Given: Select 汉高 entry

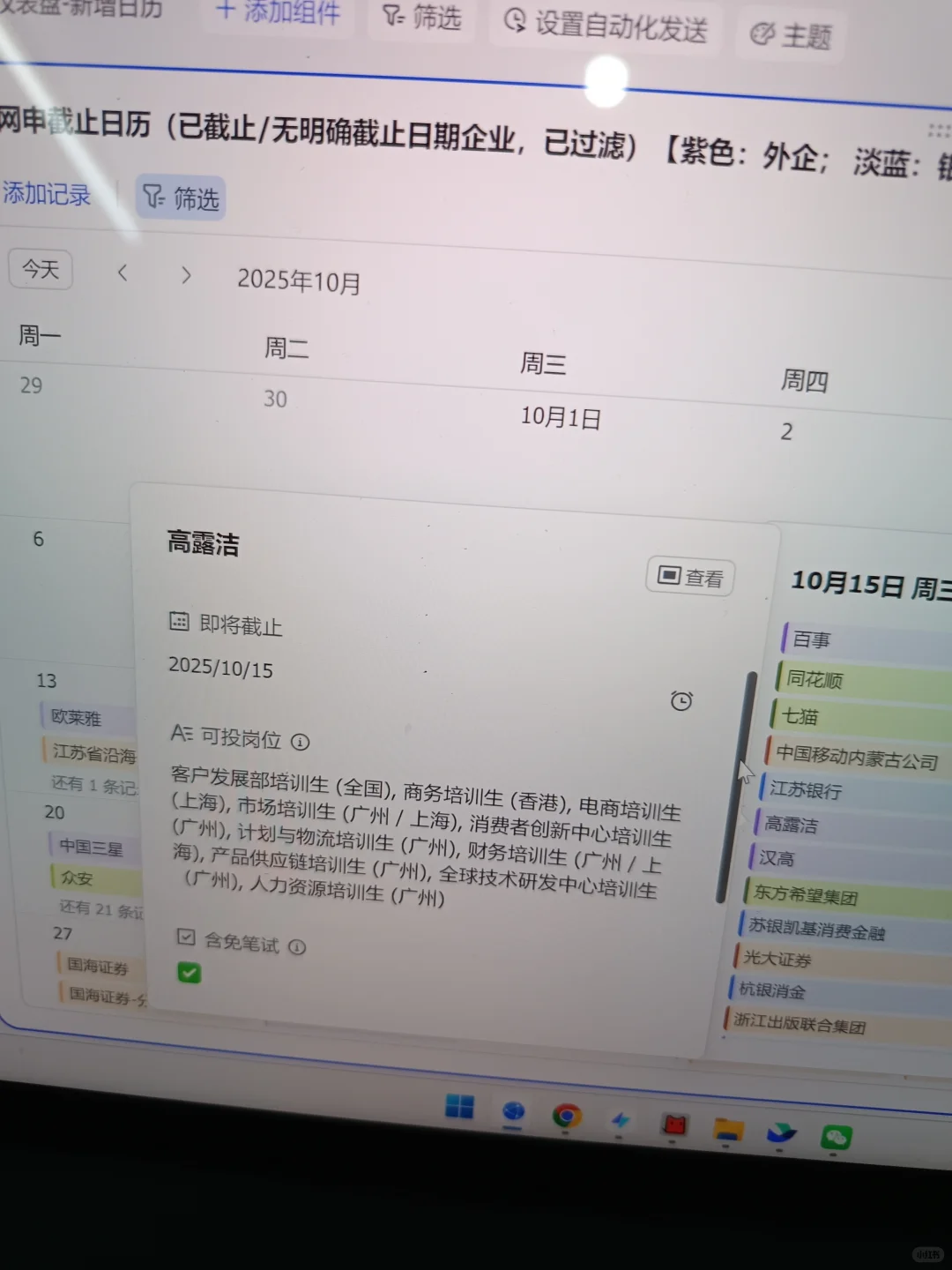Looking at the screenshot, I should [848, 860].
